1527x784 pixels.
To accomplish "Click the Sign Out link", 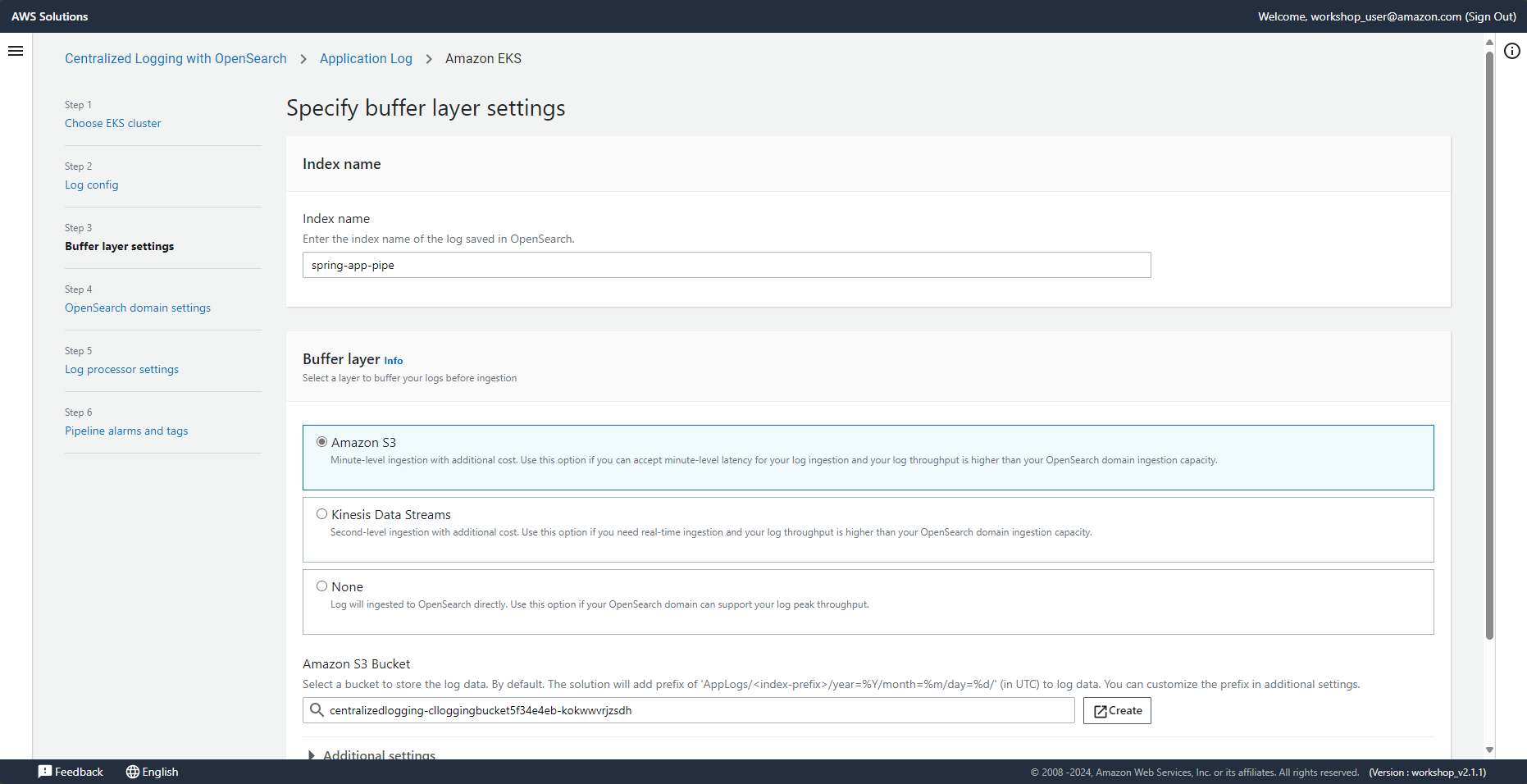I will tap(1491, 16).
